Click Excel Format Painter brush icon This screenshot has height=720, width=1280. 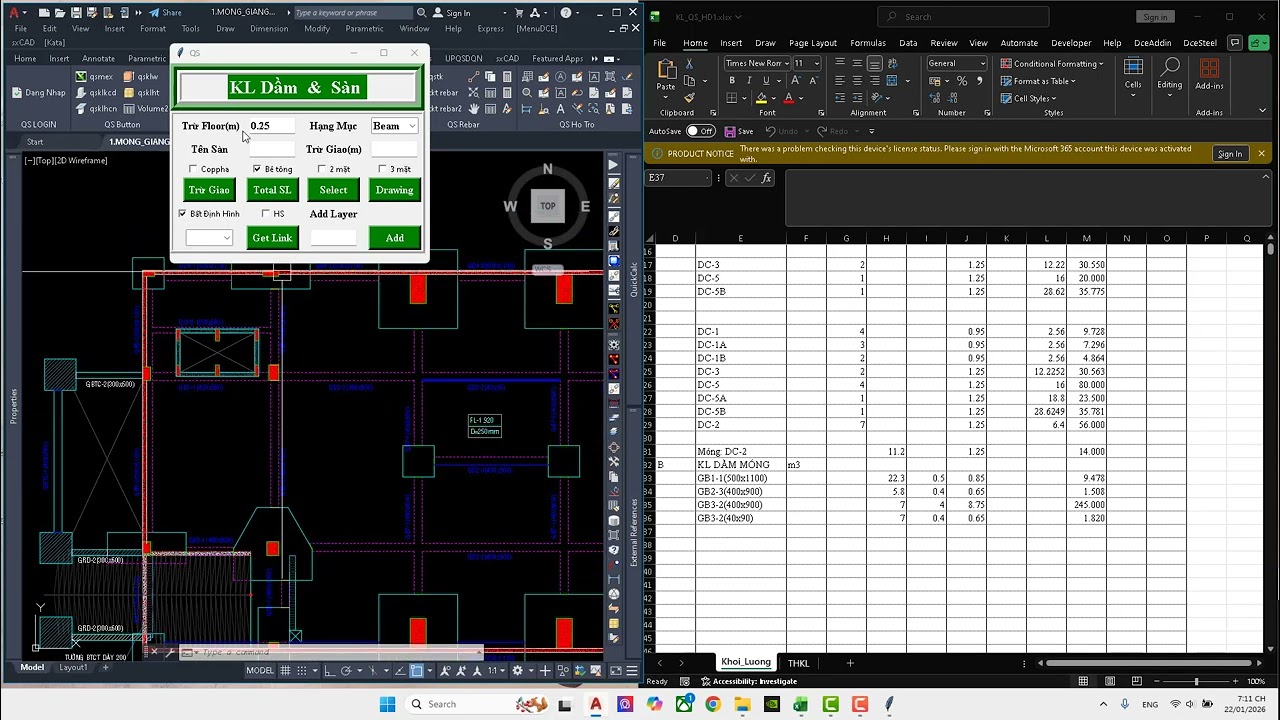pos(690,98)
